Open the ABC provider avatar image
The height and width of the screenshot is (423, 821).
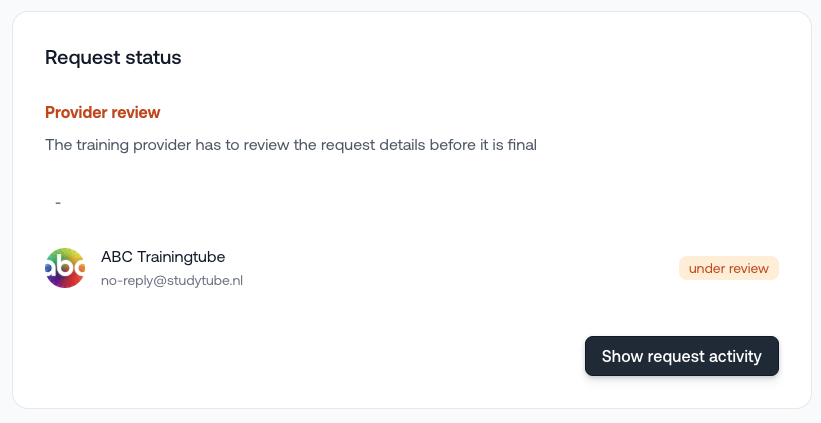point(65,268)
